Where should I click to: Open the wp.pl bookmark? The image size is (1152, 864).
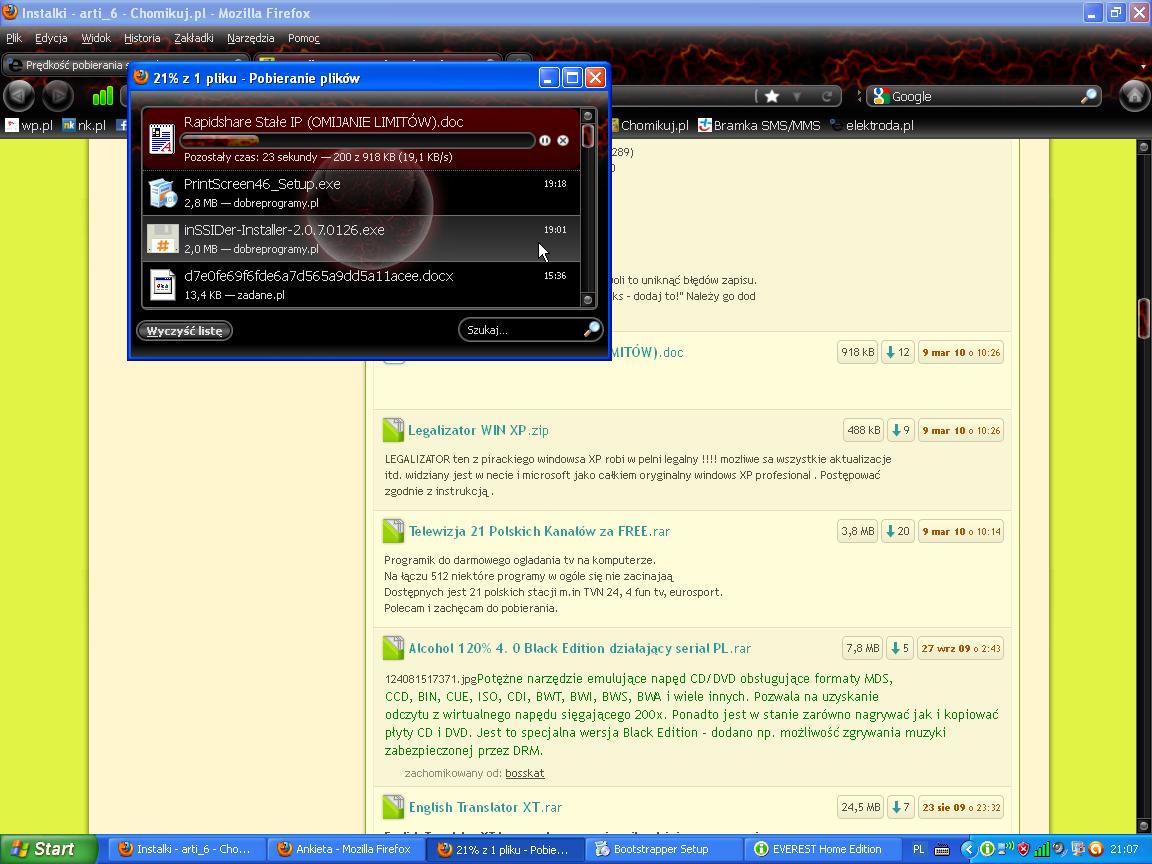[29, 125]
